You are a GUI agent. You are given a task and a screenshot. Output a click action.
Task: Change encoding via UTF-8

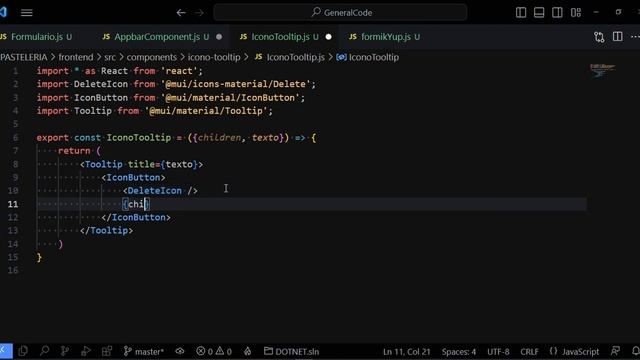498,351
